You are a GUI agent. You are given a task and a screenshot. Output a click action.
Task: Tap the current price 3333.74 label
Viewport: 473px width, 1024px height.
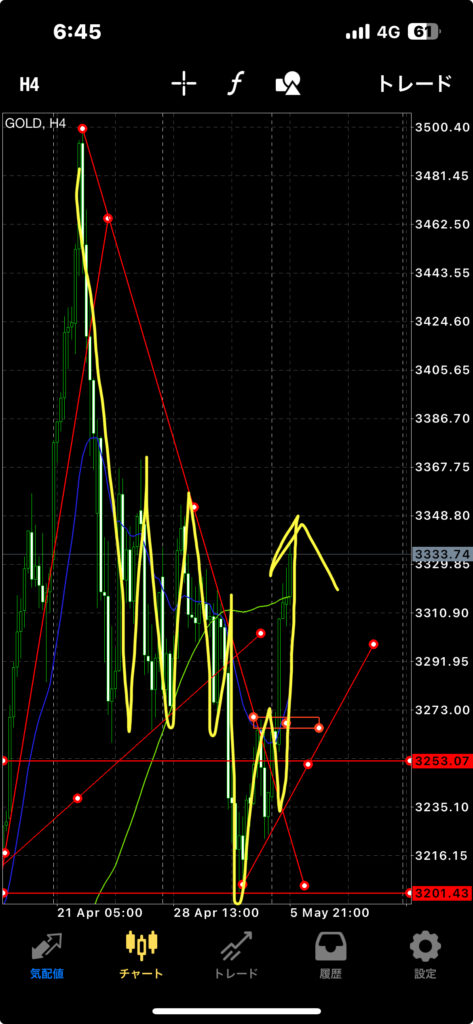pos(442,554)
